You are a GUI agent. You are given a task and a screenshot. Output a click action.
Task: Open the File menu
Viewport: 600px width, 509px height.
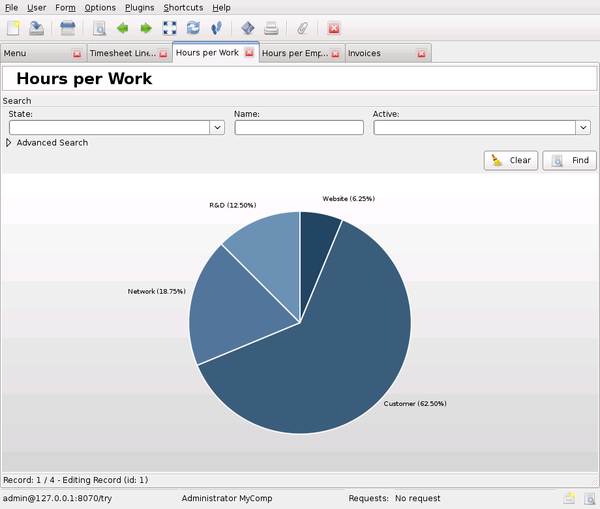pos(11,8)
